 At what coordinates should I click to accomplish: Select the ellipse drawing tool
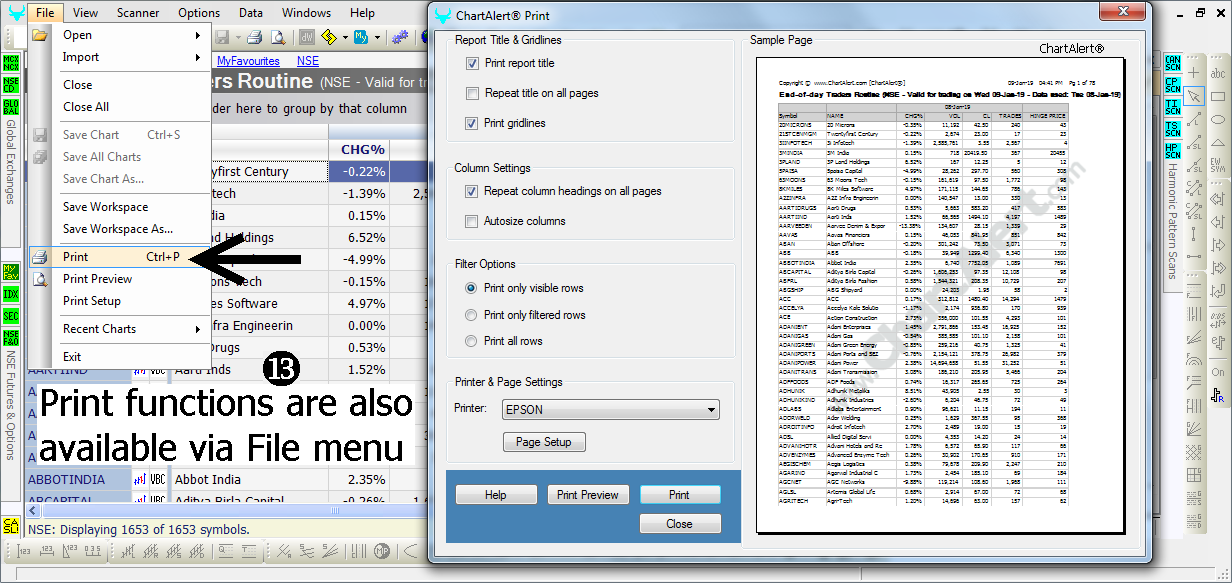[x=1219, y=119]
